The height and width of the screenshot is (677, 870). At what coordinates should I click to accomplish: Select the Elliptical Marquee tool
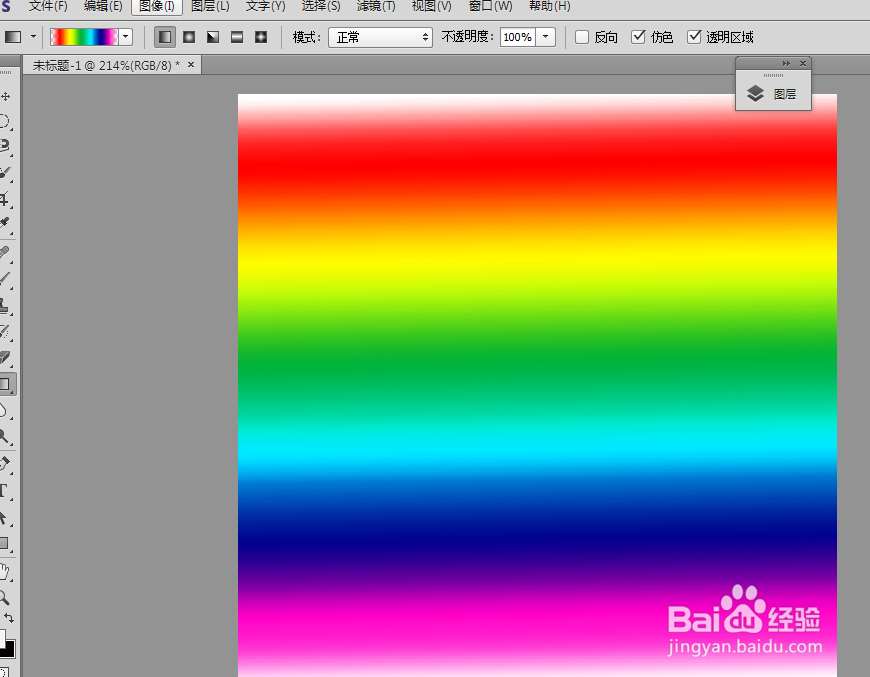(x=4, y=121)
